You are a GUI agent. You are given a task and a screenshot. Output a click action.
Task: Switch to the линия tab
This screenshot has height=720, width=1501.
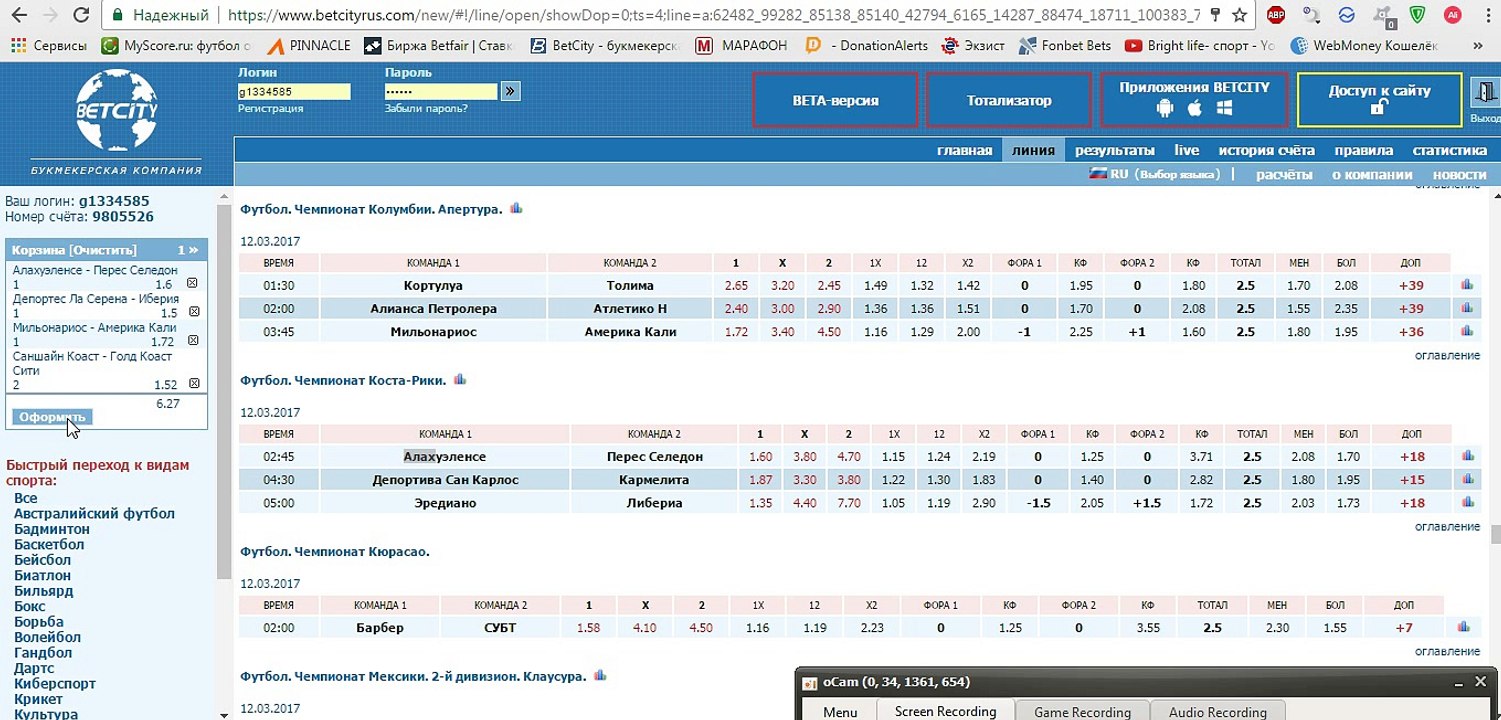point(1033,150)
